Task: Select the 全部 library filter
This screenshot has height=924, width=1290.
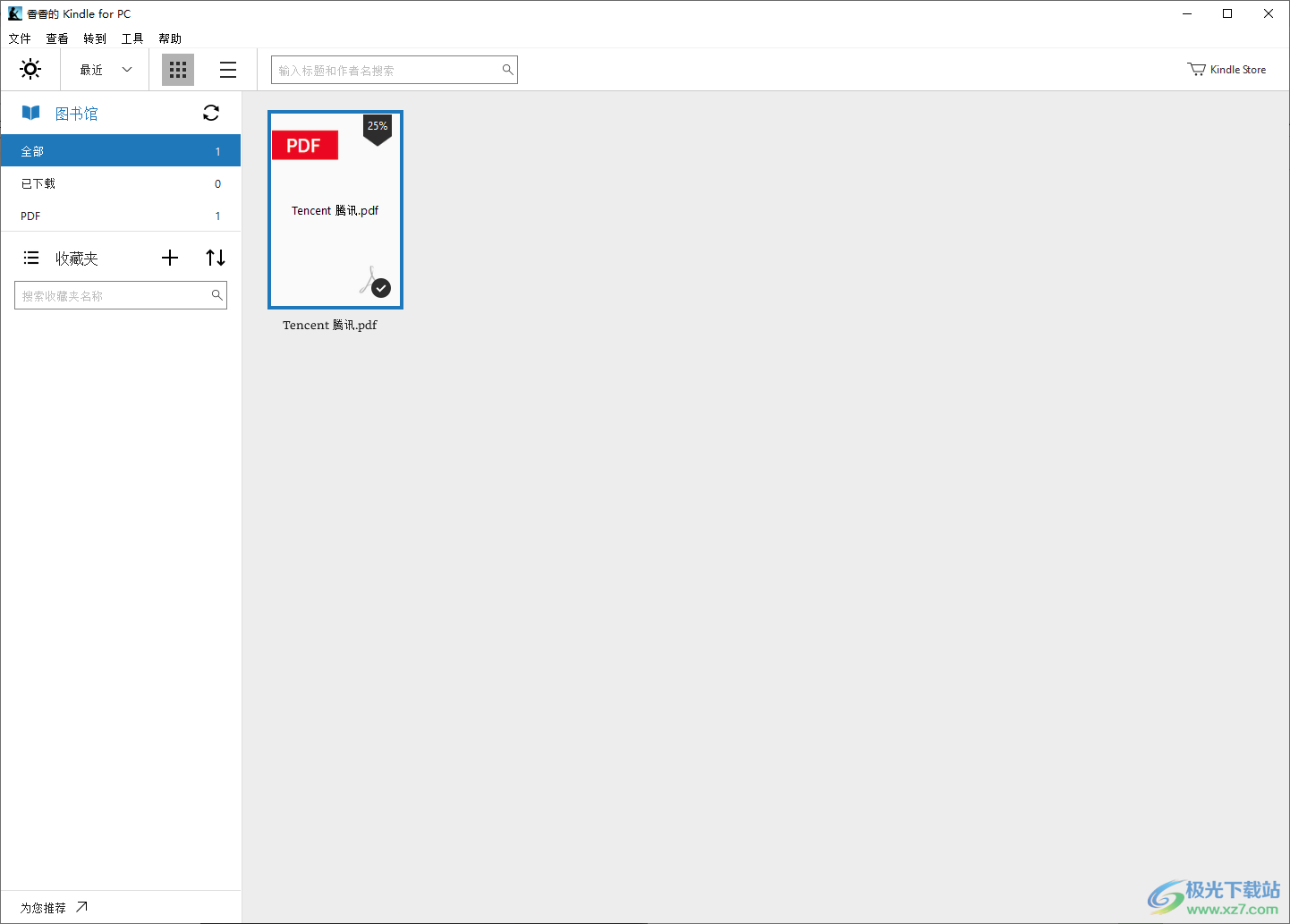Action: click(x=121, y=151)
